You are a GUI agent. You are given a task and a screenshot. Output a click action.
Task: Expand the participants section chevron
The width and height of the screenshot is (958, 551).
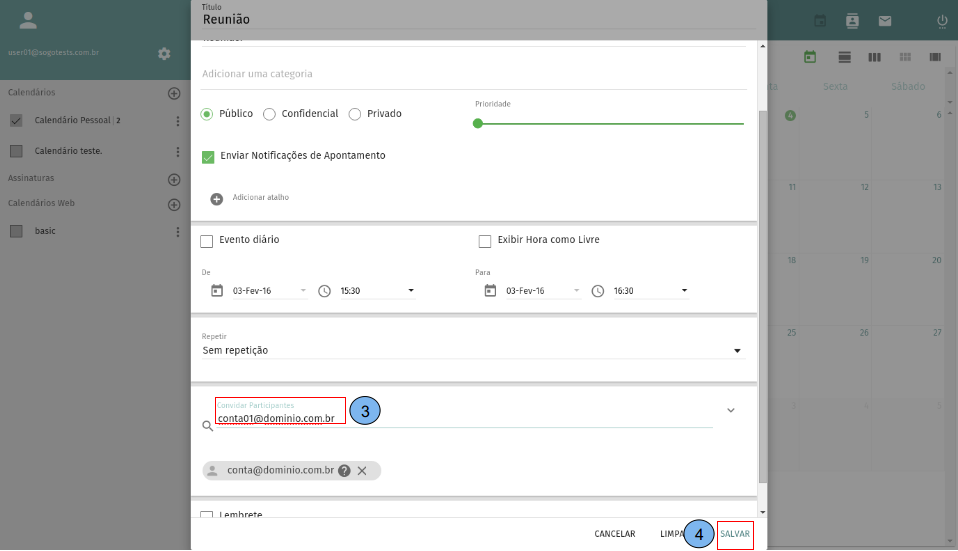pyautogui.click(x=731, y=410)
